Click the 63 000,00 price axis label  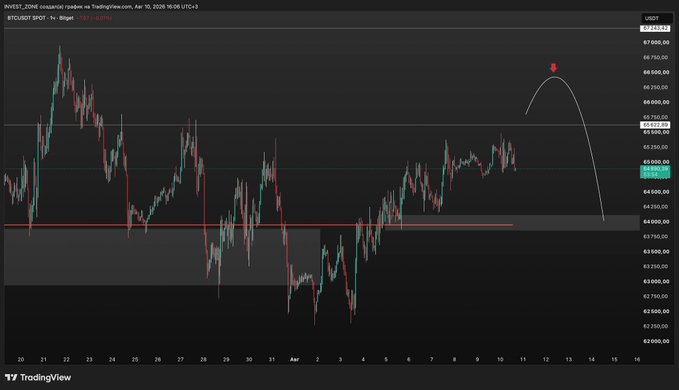[656, 281]
